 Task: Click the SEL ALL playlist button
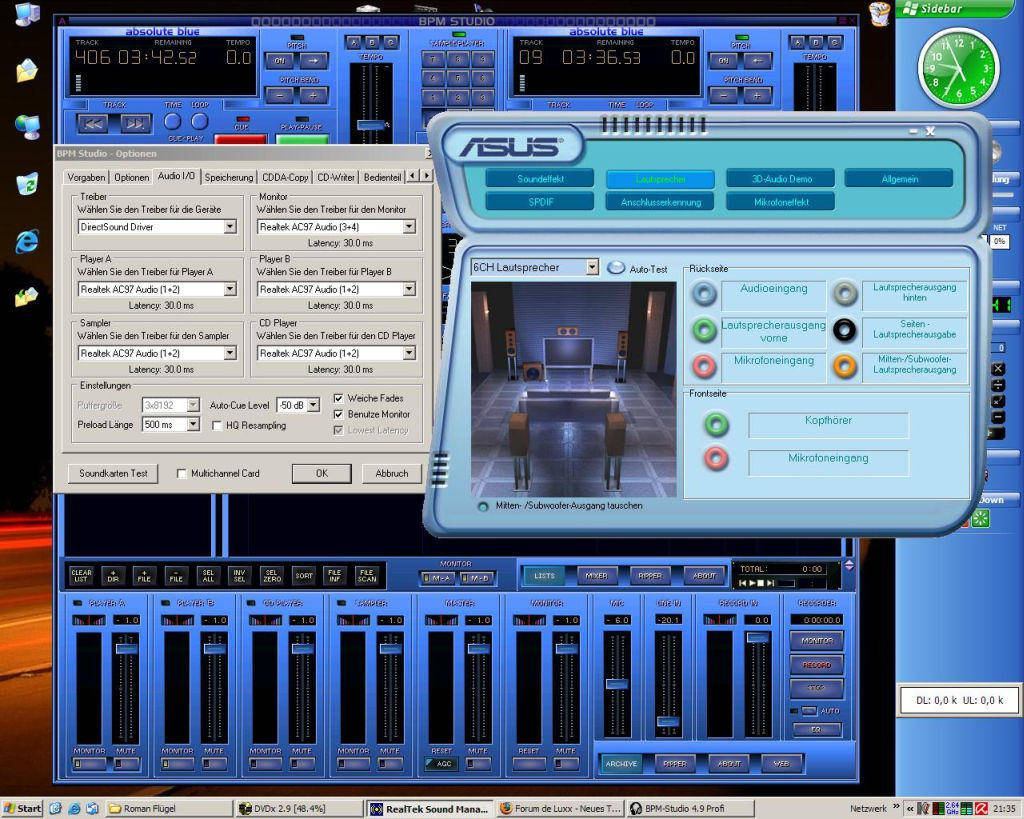click(x=208, y=575)
